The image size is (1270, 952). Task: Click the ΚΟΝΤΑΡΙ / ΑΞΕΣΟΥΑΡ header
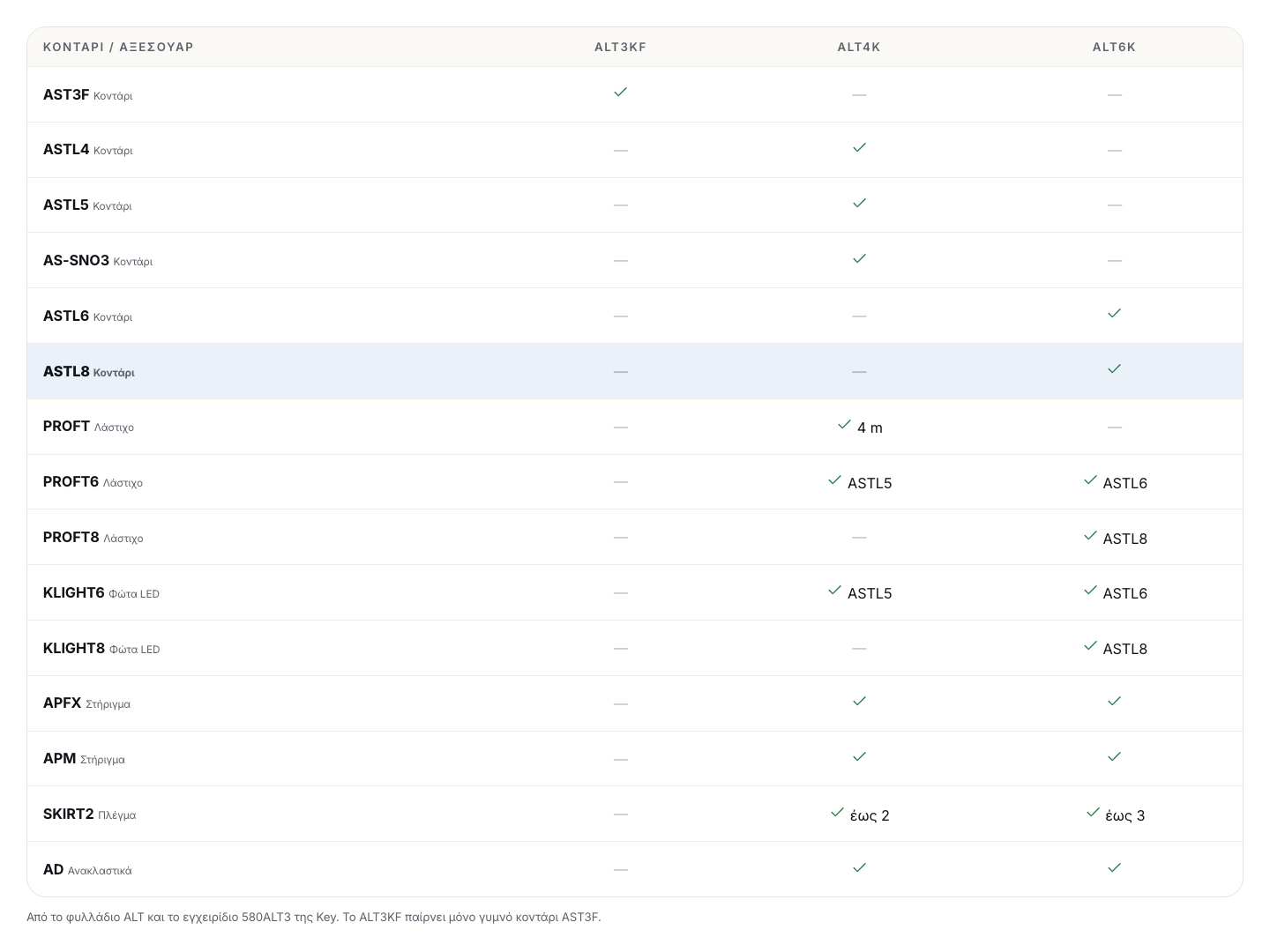pyautogui.click(x=118, y=48)
